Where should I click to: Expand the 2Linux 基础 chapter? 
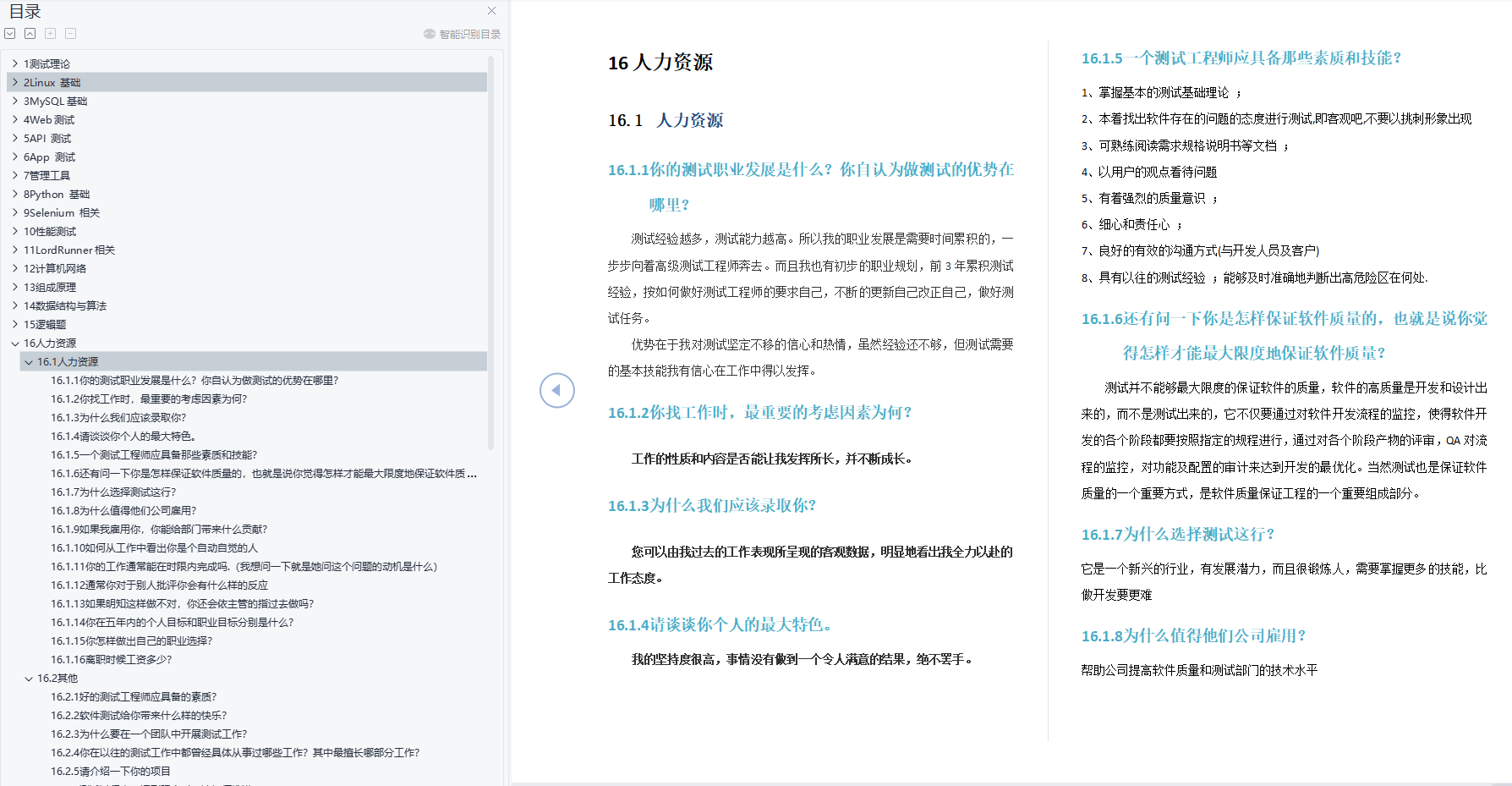pyautogui.click(x=15, y=82)
